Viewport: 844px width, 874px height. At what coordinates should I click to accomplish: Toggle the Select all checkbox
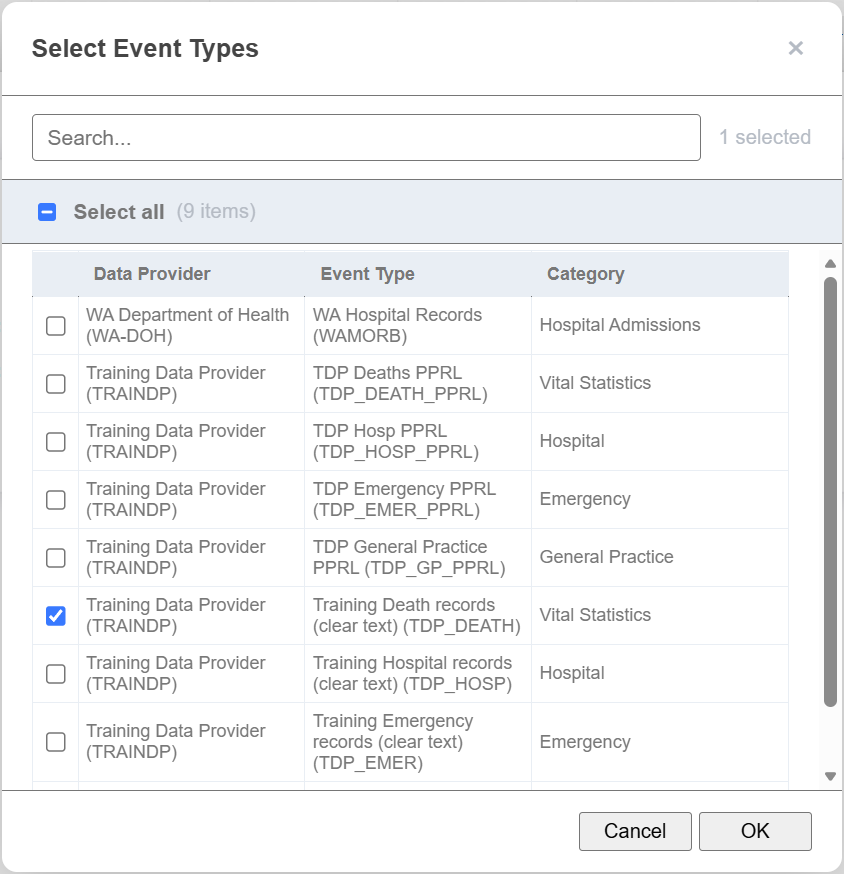(x=47, y=212)
